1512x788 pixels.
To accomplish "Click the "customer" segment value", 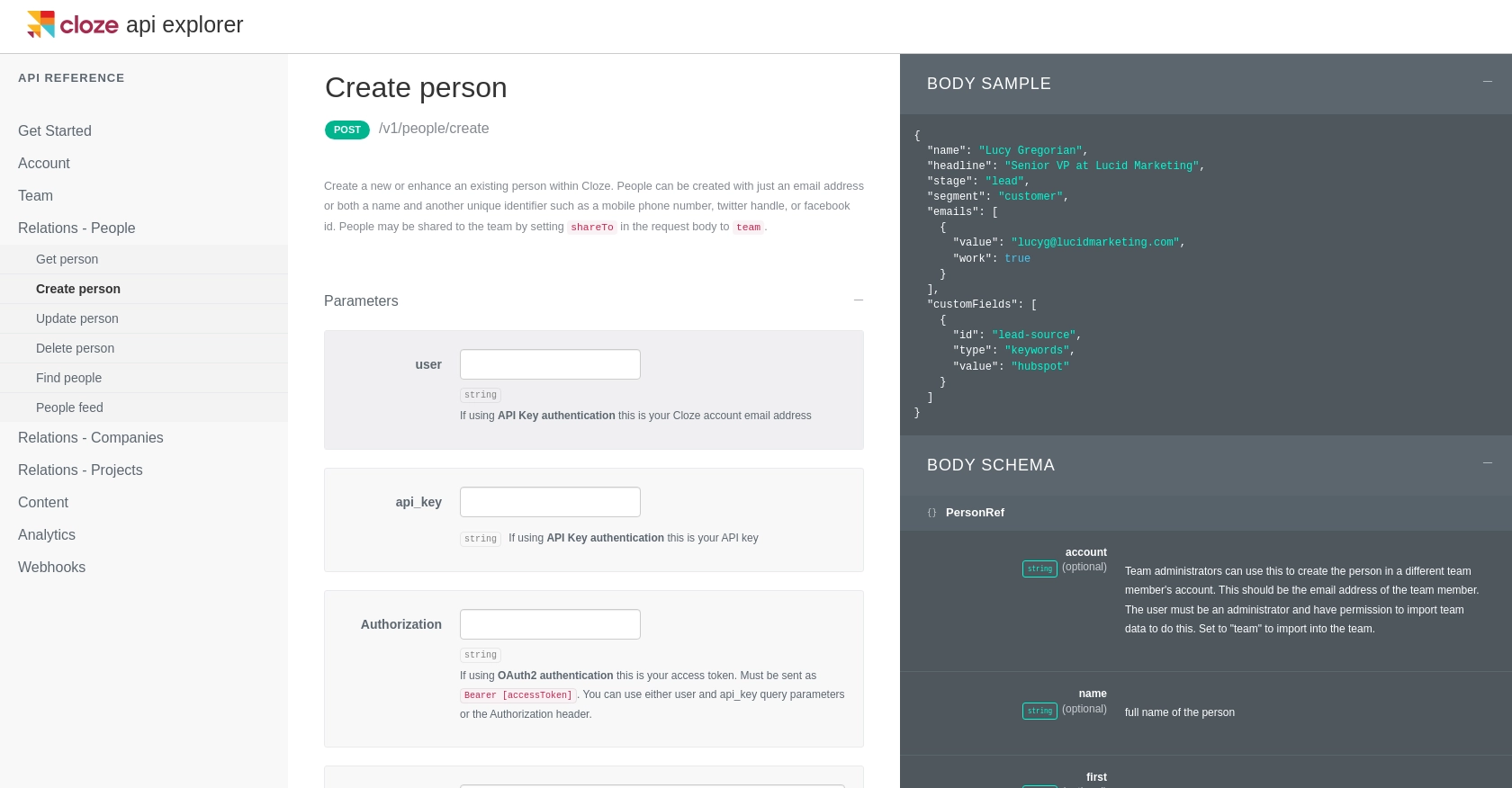I will tap(1030, 197).
